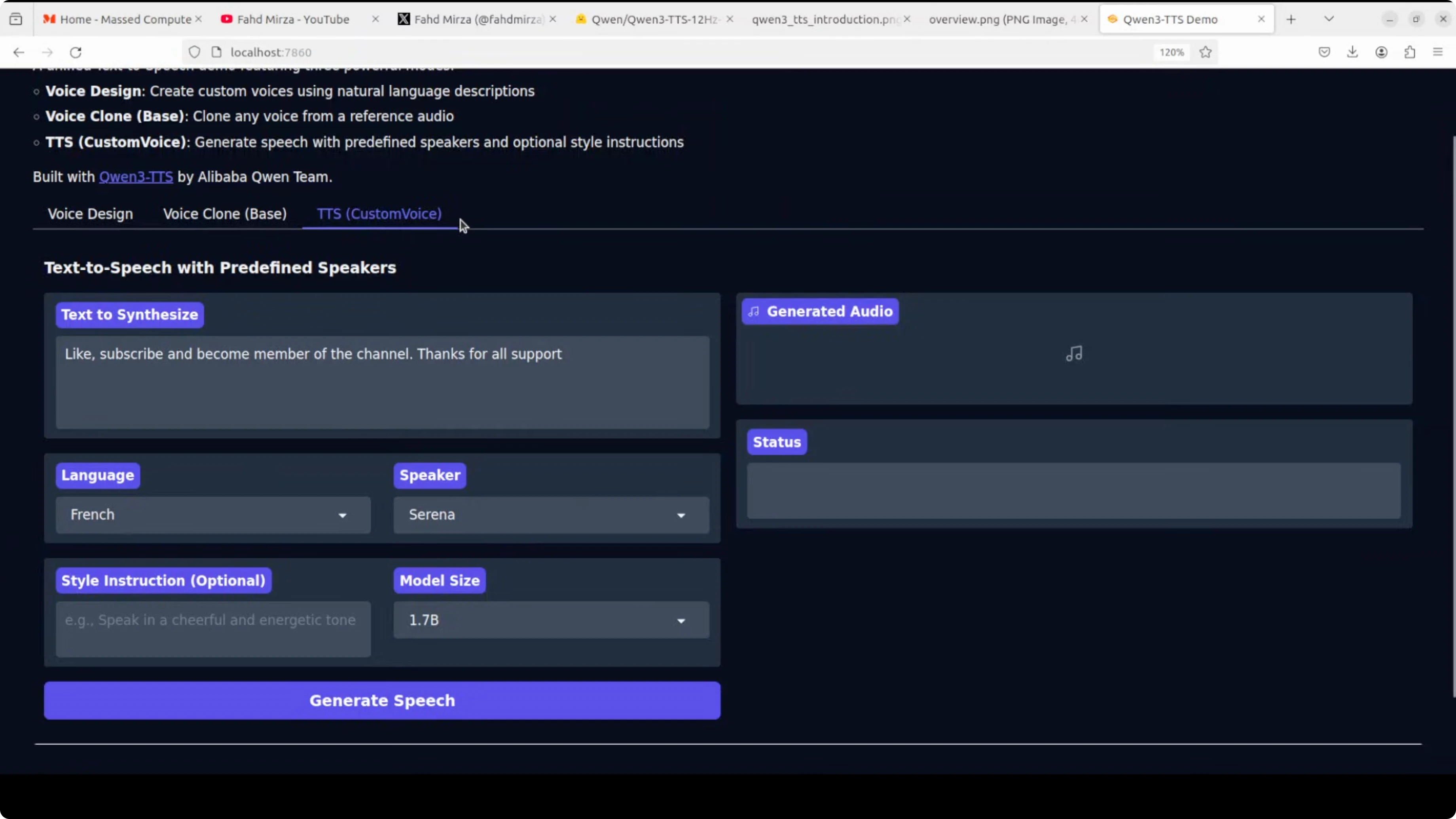Image resolution: width=1456 pixels, height=819 pixels.
Task: Switch to the Voice Design tab
Action: tap(91, 214)
